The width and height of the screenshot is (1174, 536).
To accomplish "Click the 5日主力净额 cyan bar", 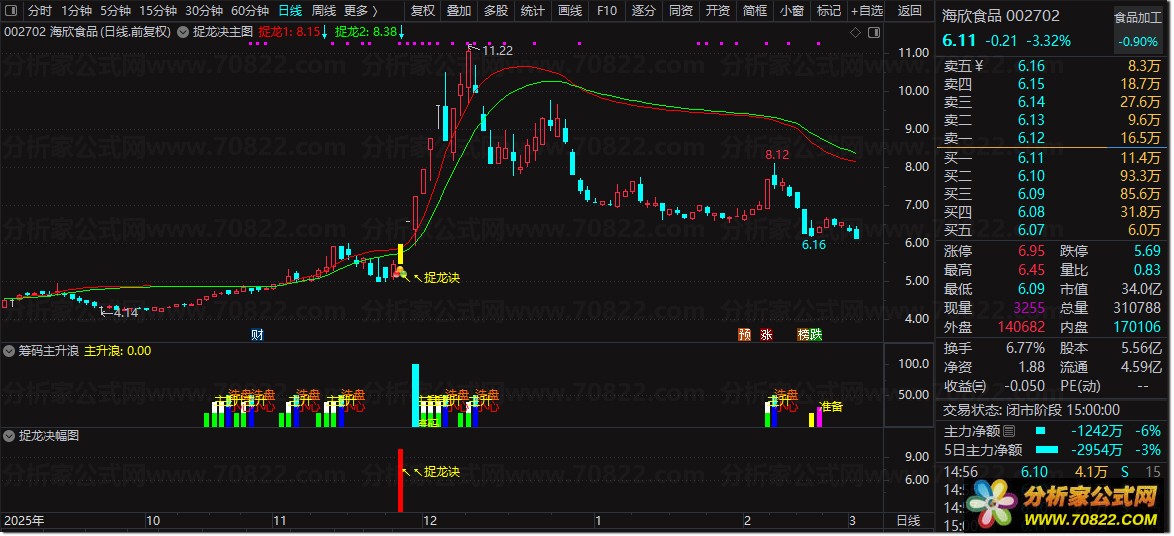I will [x=1047, y=450].
